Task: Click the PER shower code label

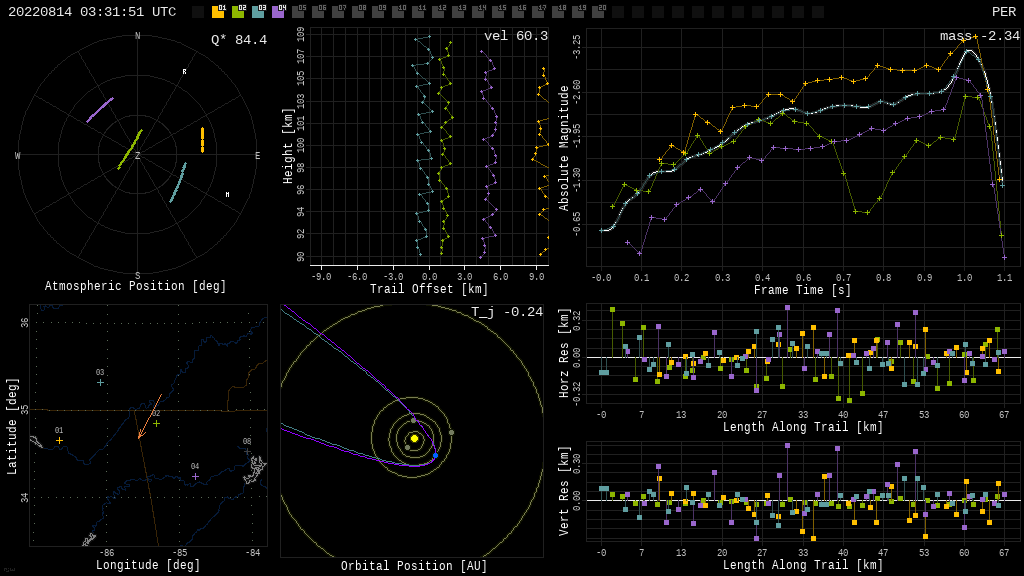Action: coord(1003,12)
